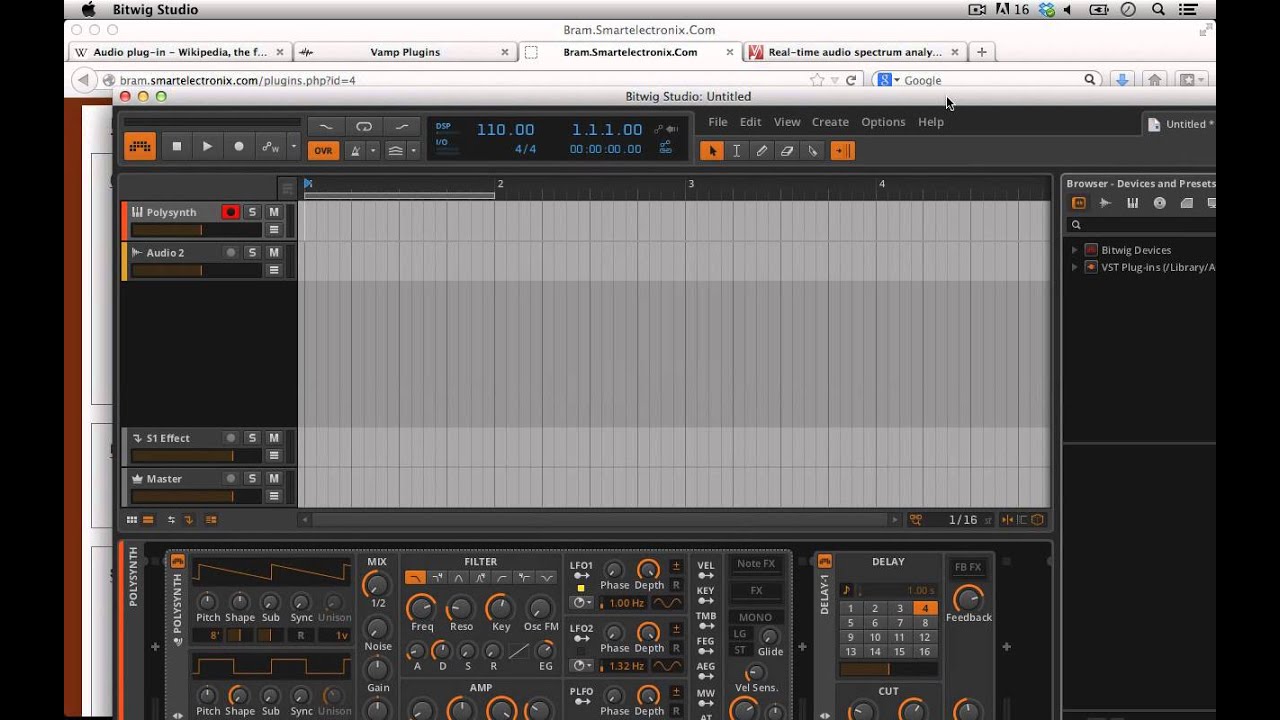Click the global Record button
Viewport: 1280px width, 720px height.
[x=238, y=147]
